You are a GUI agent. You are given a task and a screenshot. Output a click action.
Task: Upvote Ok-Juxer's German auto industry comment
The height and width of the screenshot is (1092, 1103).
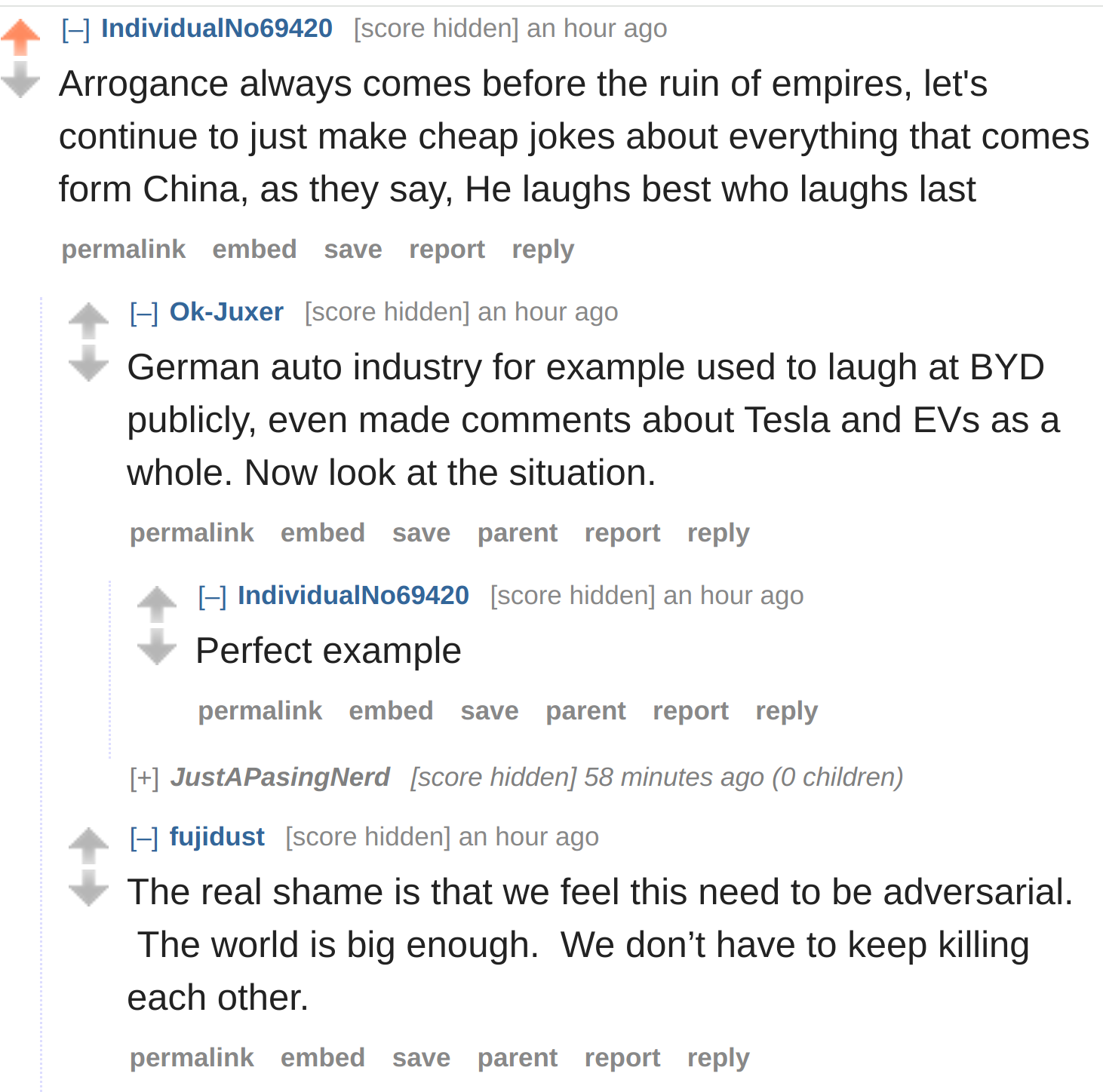pyautogui.click(x=89, y=321)
